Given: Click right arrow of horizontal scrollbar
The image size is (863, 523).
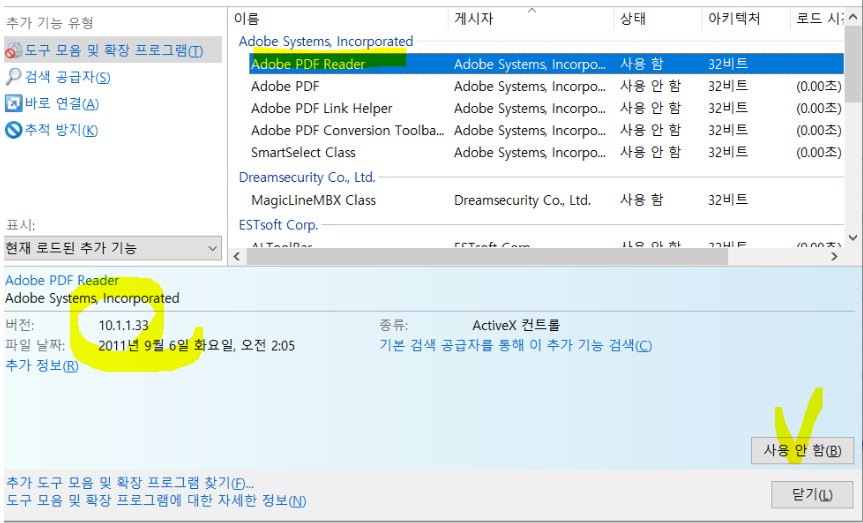Looking at the screenshot, I should (x=834, y=257).
